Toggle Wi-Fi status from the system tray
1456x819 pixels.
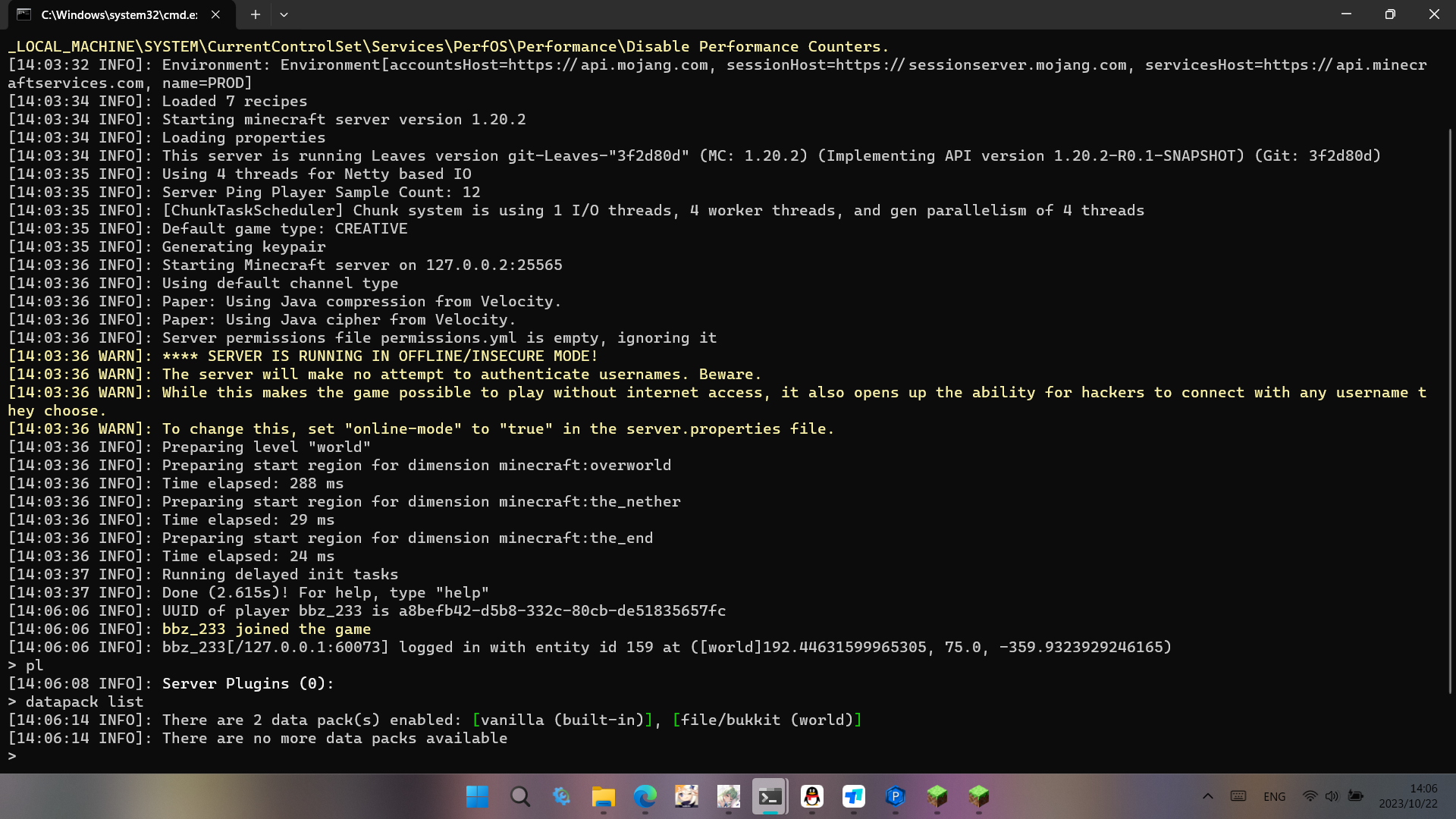point(1309,796)
